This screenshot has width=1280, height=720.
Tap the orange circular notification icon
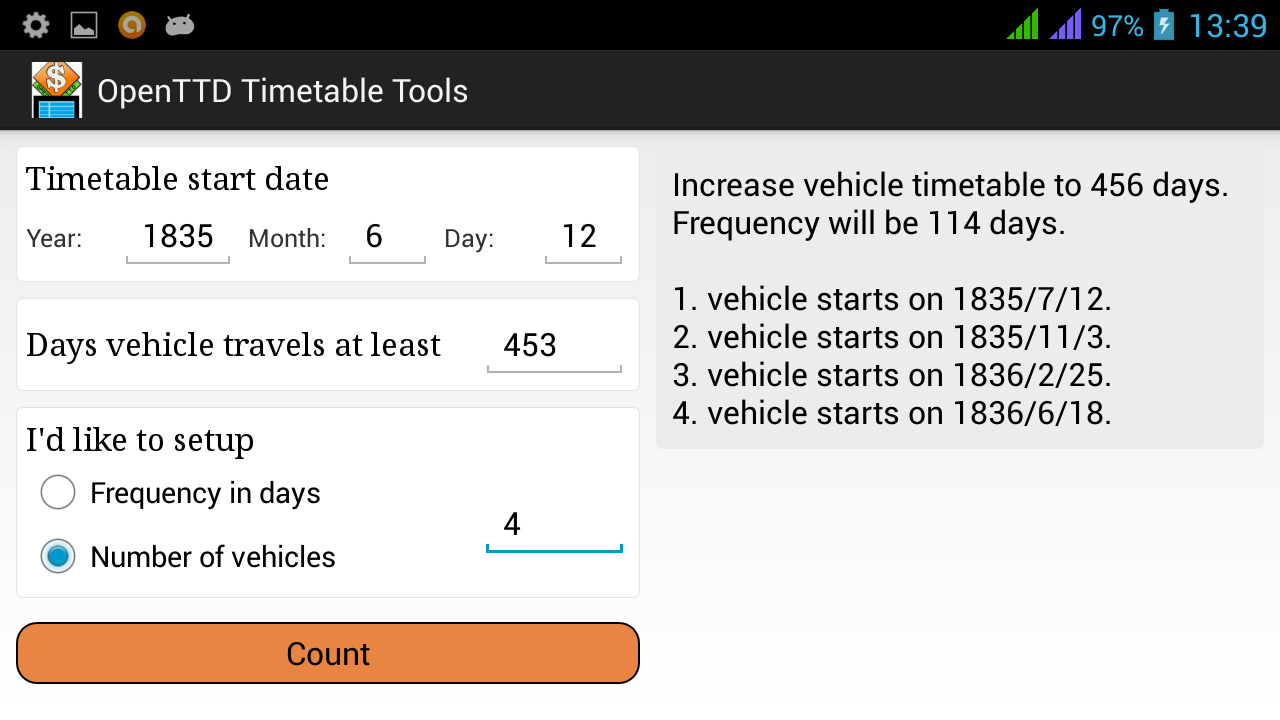tap(132, 25)
